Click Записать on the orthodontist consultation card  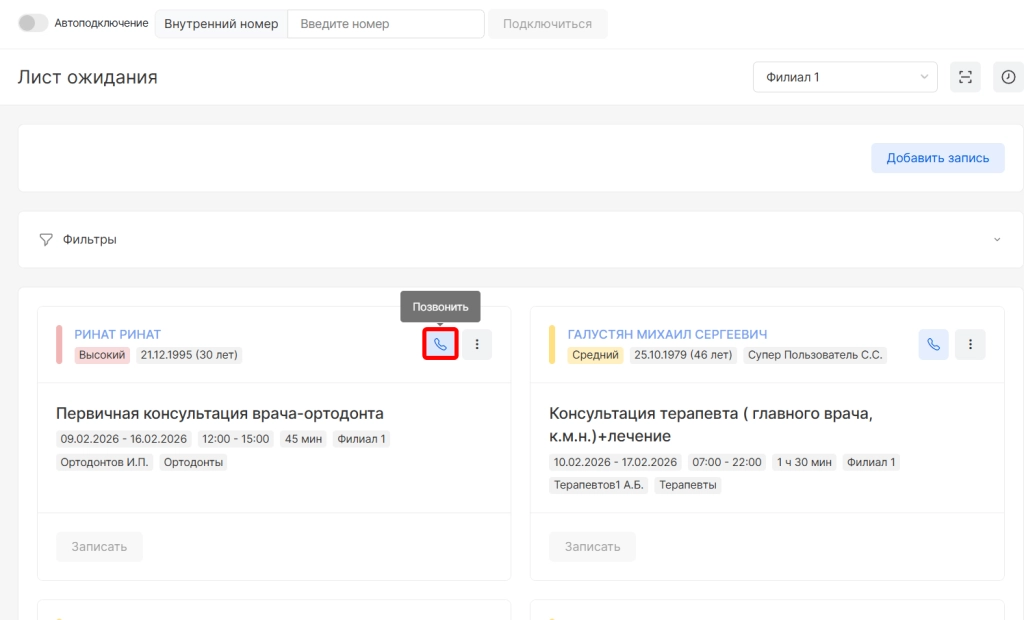coord(99,547)
